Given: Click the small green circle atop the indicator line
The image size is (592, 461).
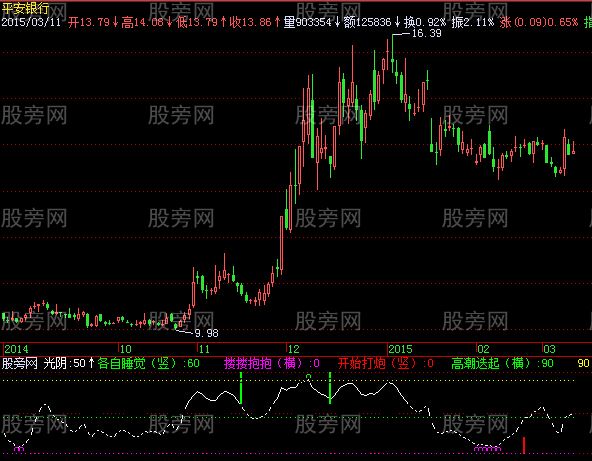Looking at the screenshot, I should [308, 376].
